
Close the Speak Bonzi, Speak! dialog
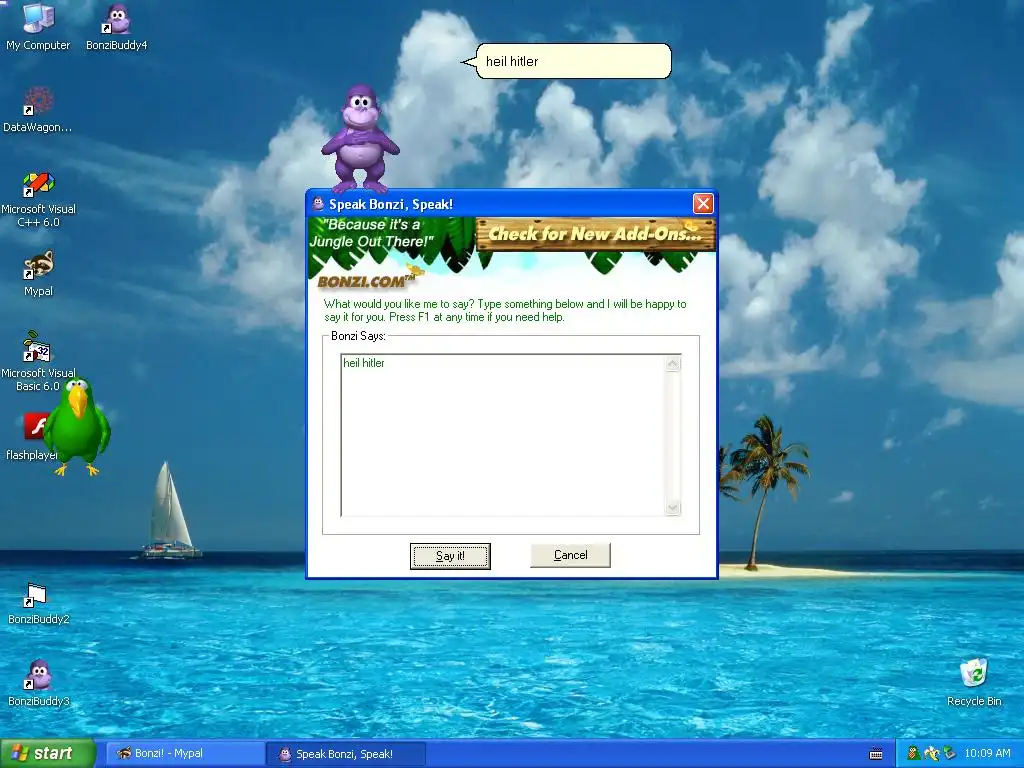tap(703, 204)
